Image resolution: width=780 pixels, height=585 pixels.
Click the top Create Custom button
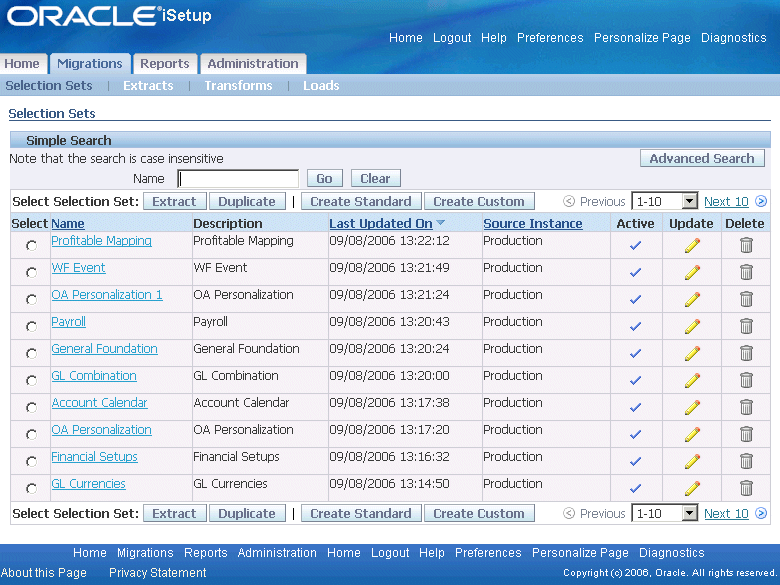(x=479, y=201)
